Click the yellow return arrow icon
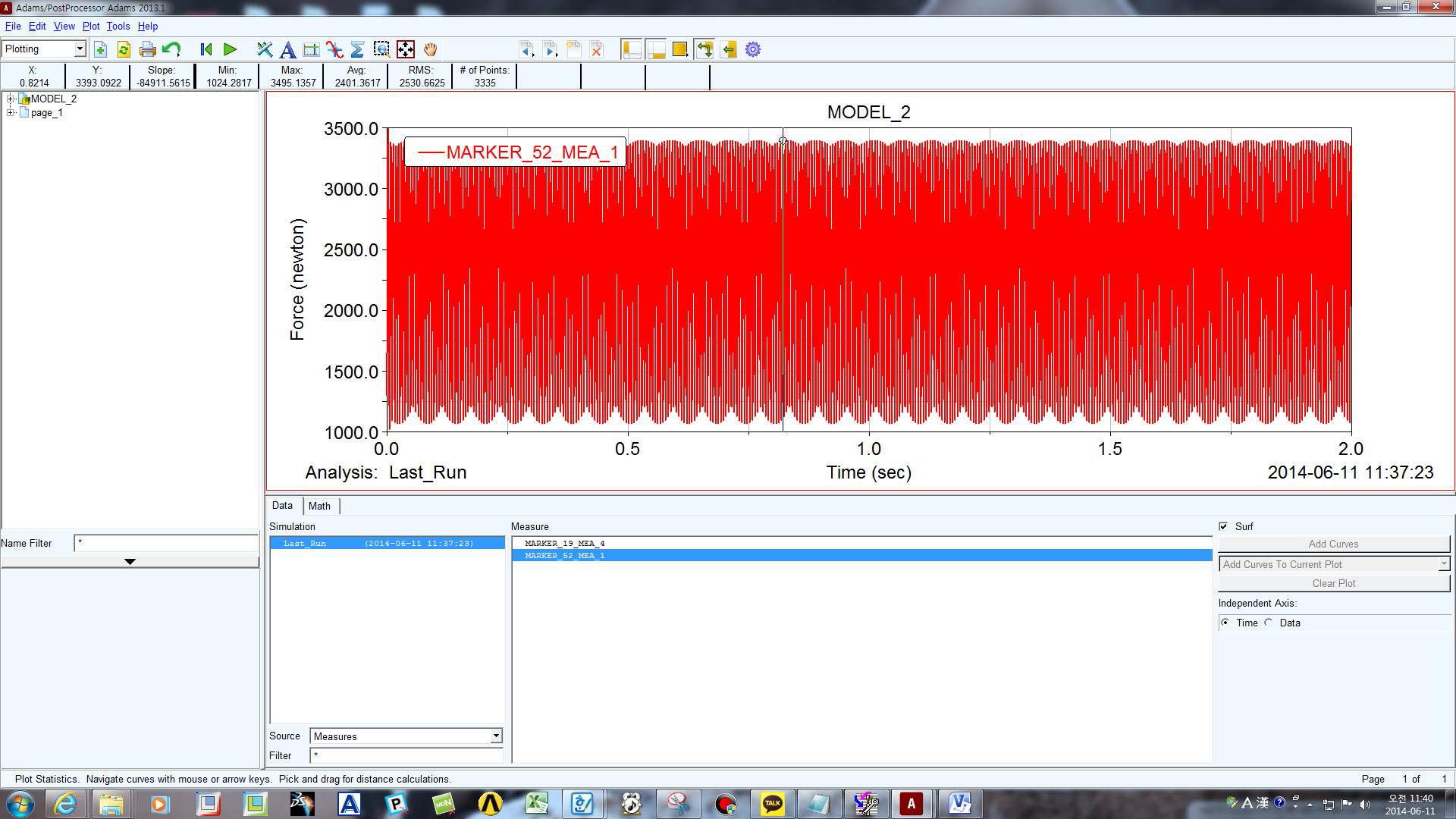This screenshot has height=819, width=1456. click(x=729, y=49)
